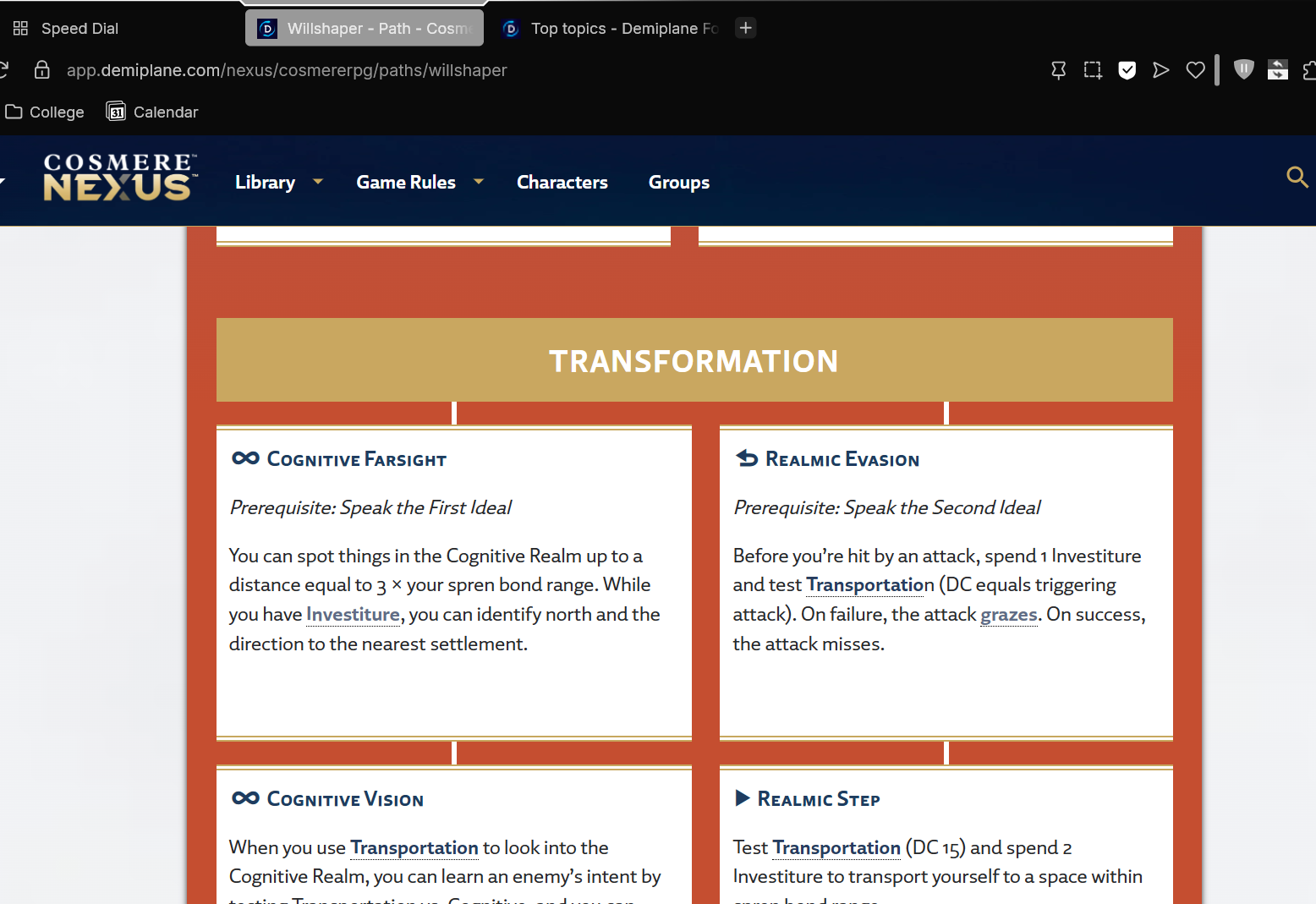Viewport: 1316px width, 904px height.
Task: Bookmark page with the heart icon
Action: [1195, 70]
